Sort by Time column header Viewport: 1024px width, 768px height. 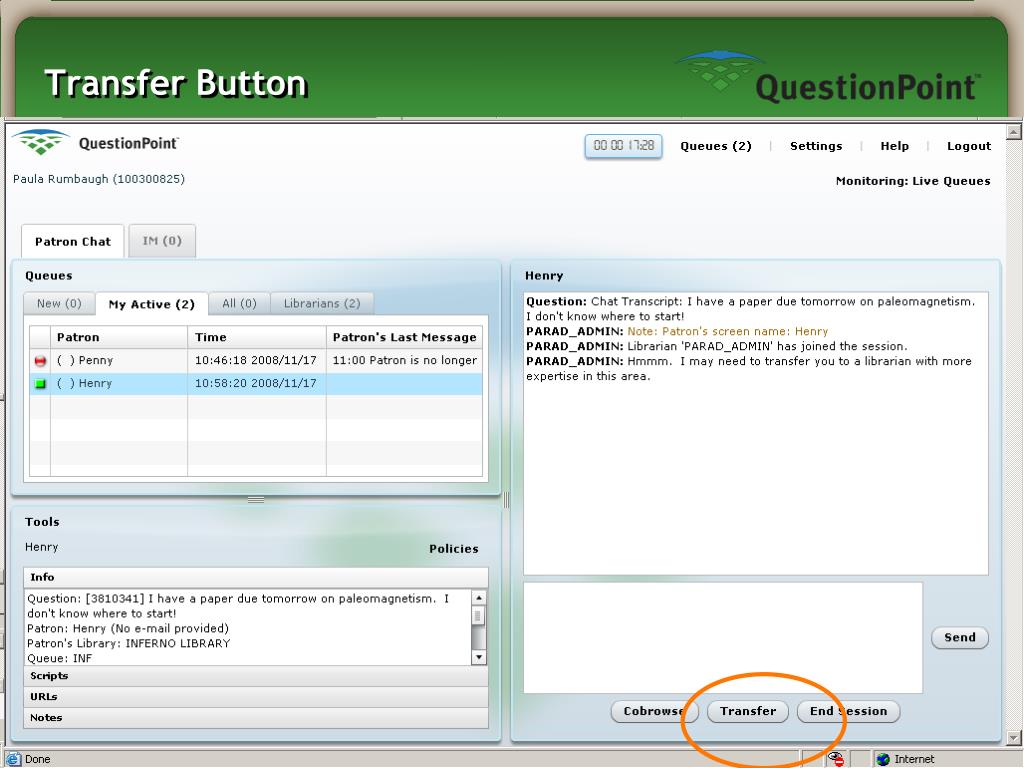pyautogui.click(x=257, y=337)
